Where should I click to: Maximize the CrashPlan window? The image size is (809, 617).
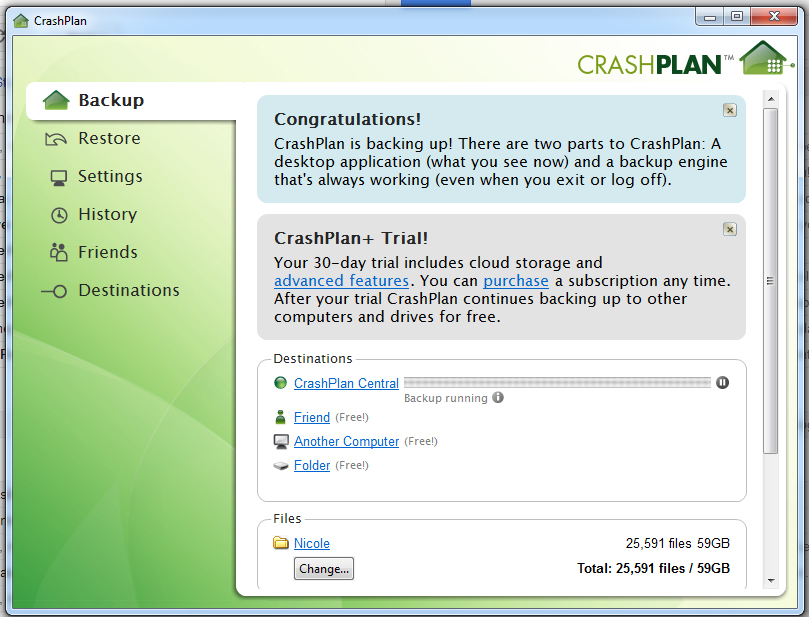pyautogui.click(x=737, y=17)
